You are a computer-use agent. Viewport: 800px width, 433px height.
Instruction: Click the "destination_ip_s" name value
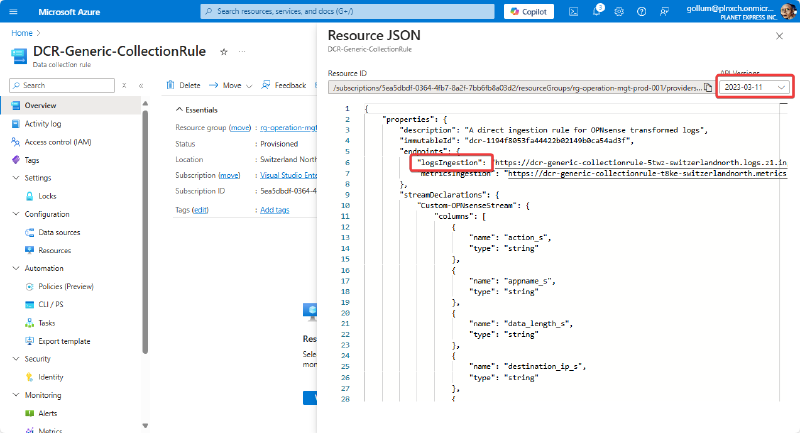542,367
